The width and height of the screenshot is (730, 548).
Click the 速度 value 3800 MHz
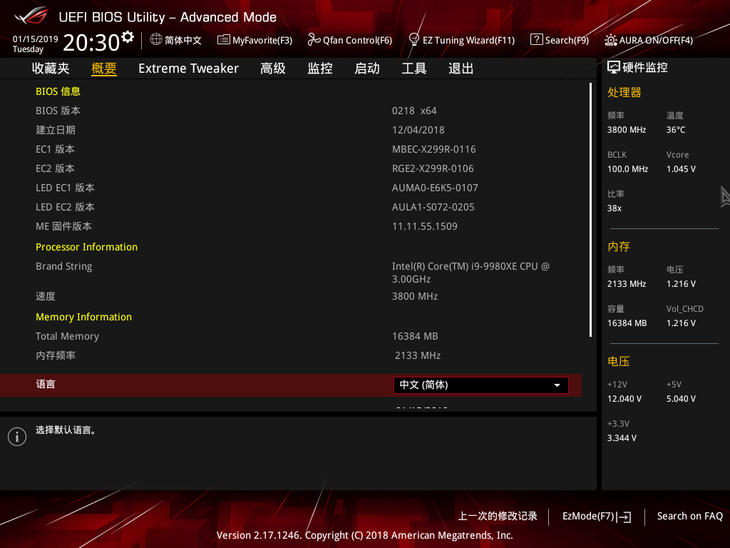(x=415, y=296)
